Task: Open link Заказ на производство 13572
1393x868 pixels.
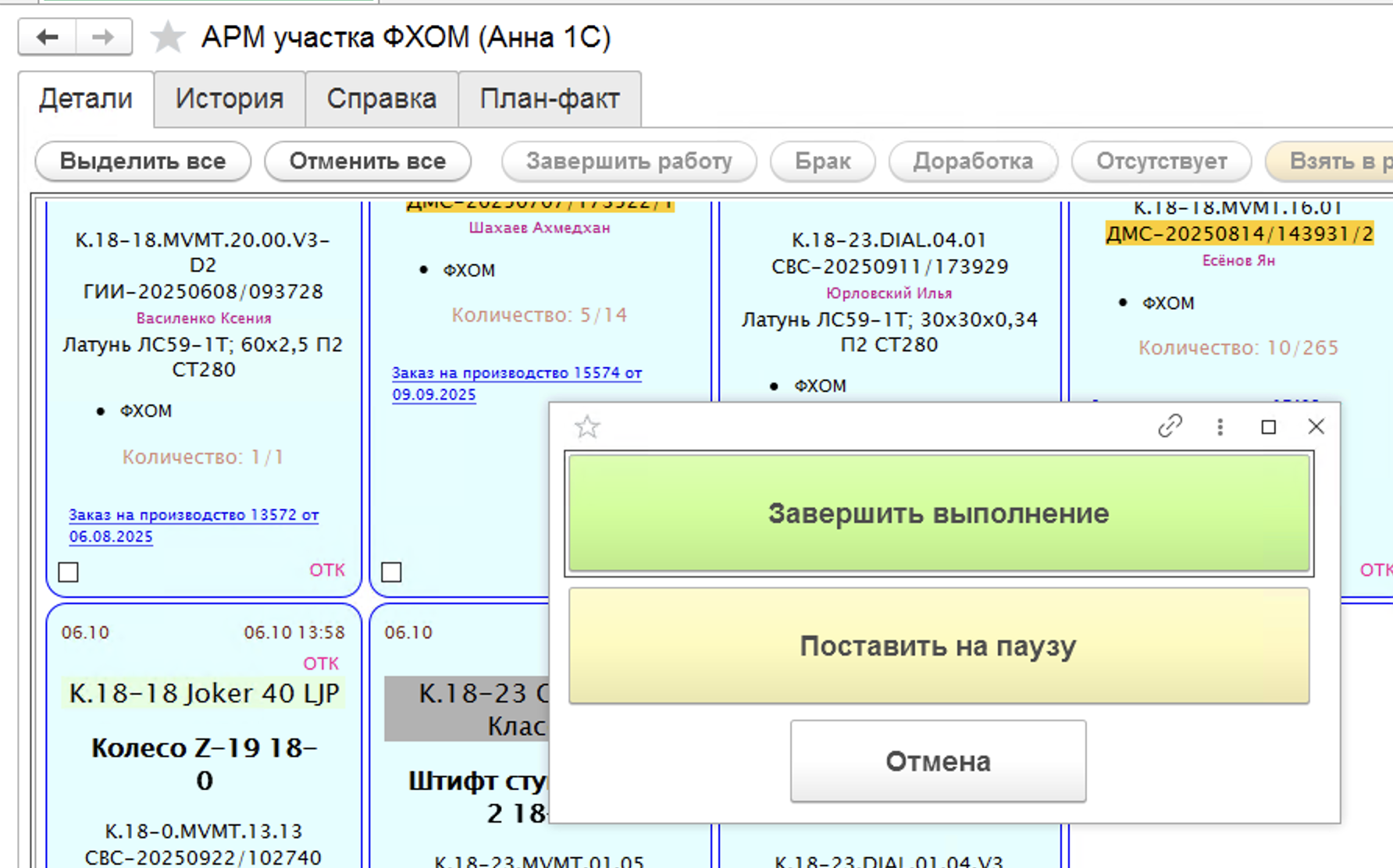Action: tap(193, 515)
